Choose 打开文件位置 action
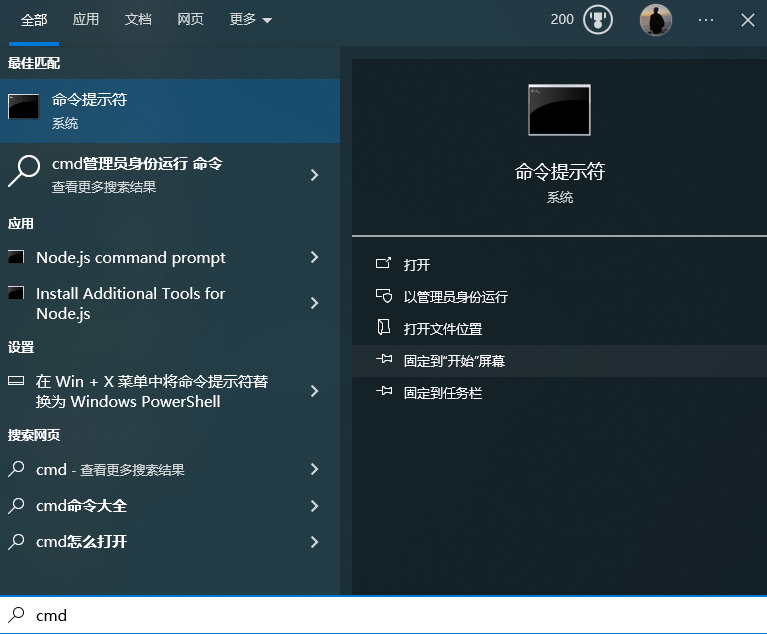The height and width of the screenshot is (634, 767). [x=559, y=329]
